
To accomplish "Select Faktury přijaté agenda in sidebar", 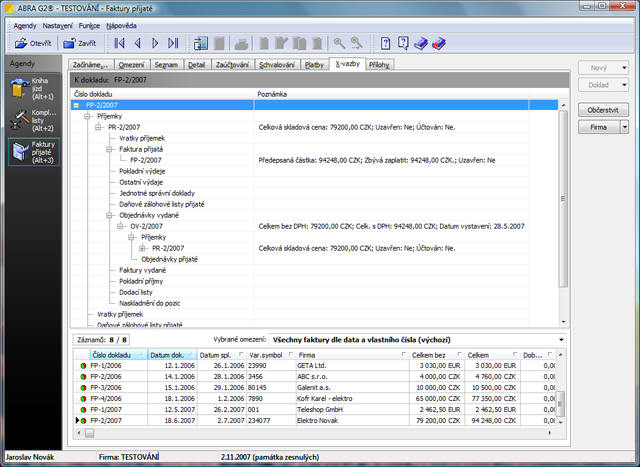I will (x=33, y=152).
